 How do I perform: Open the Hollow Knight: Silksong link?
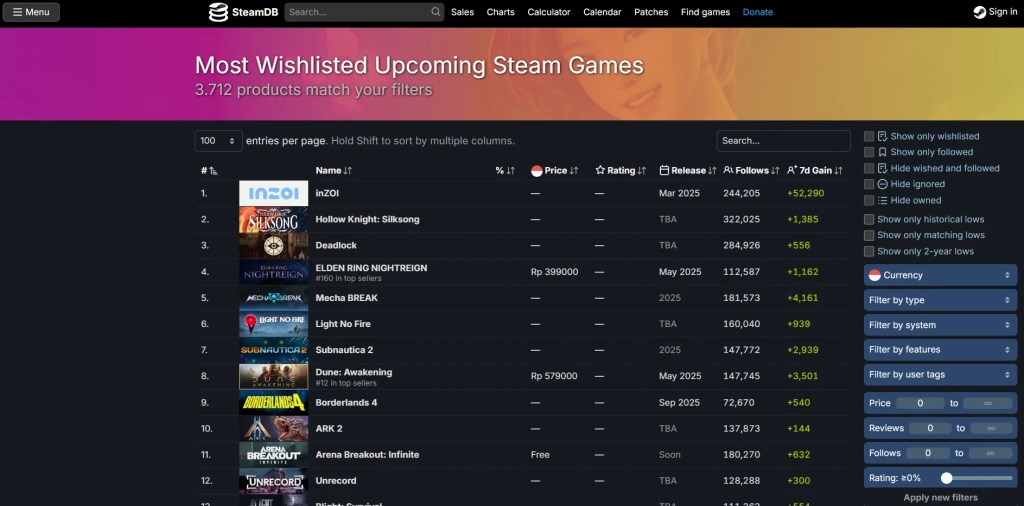pyautogui.click(x=367, y=219)
